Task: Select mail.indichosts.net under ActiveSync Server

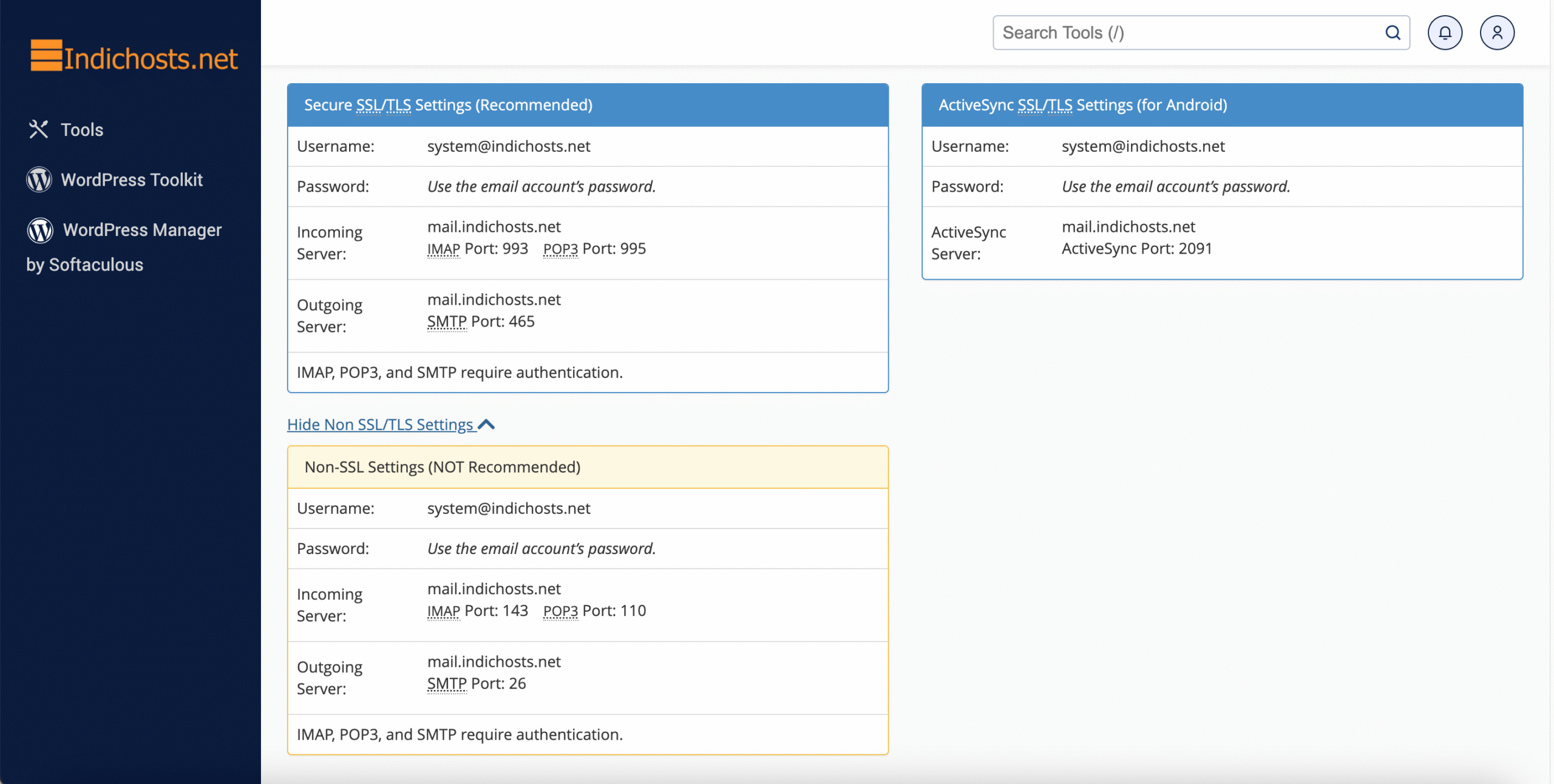Action: (x=1128, y=226)
